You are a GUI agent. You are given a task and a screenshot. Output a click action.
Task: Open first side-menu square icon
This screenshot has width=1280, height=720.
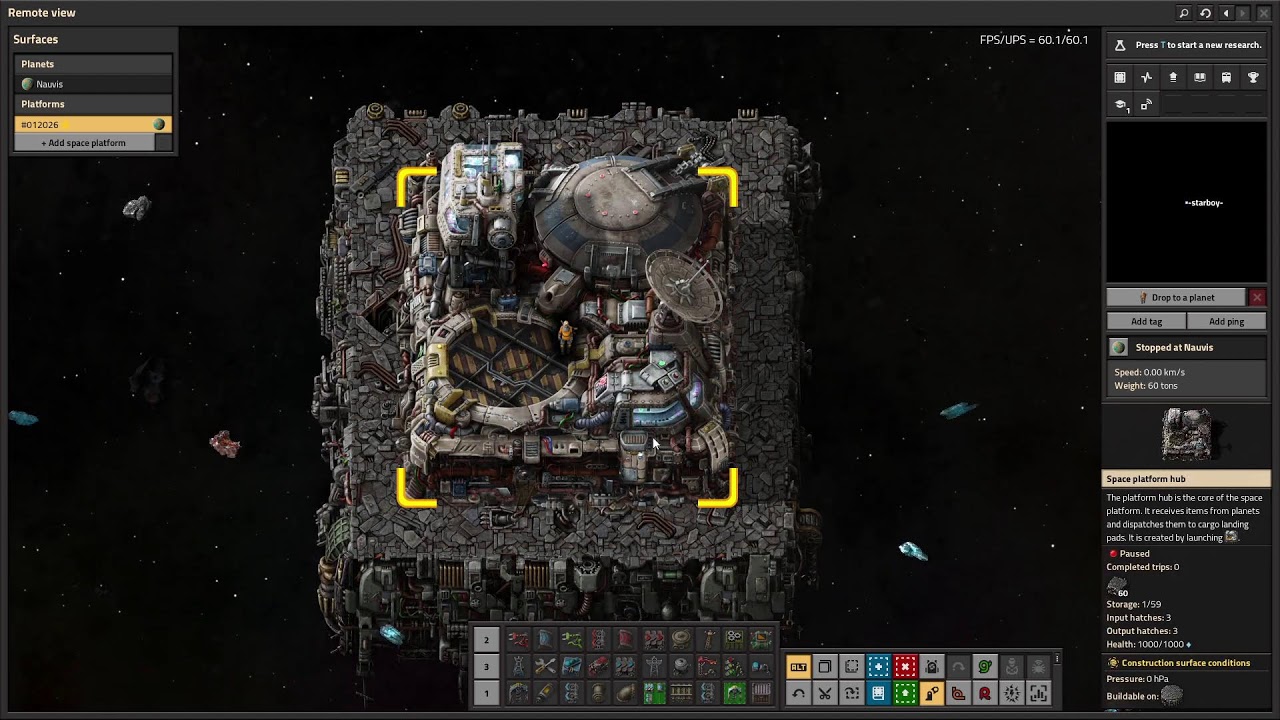point(1120,77)
